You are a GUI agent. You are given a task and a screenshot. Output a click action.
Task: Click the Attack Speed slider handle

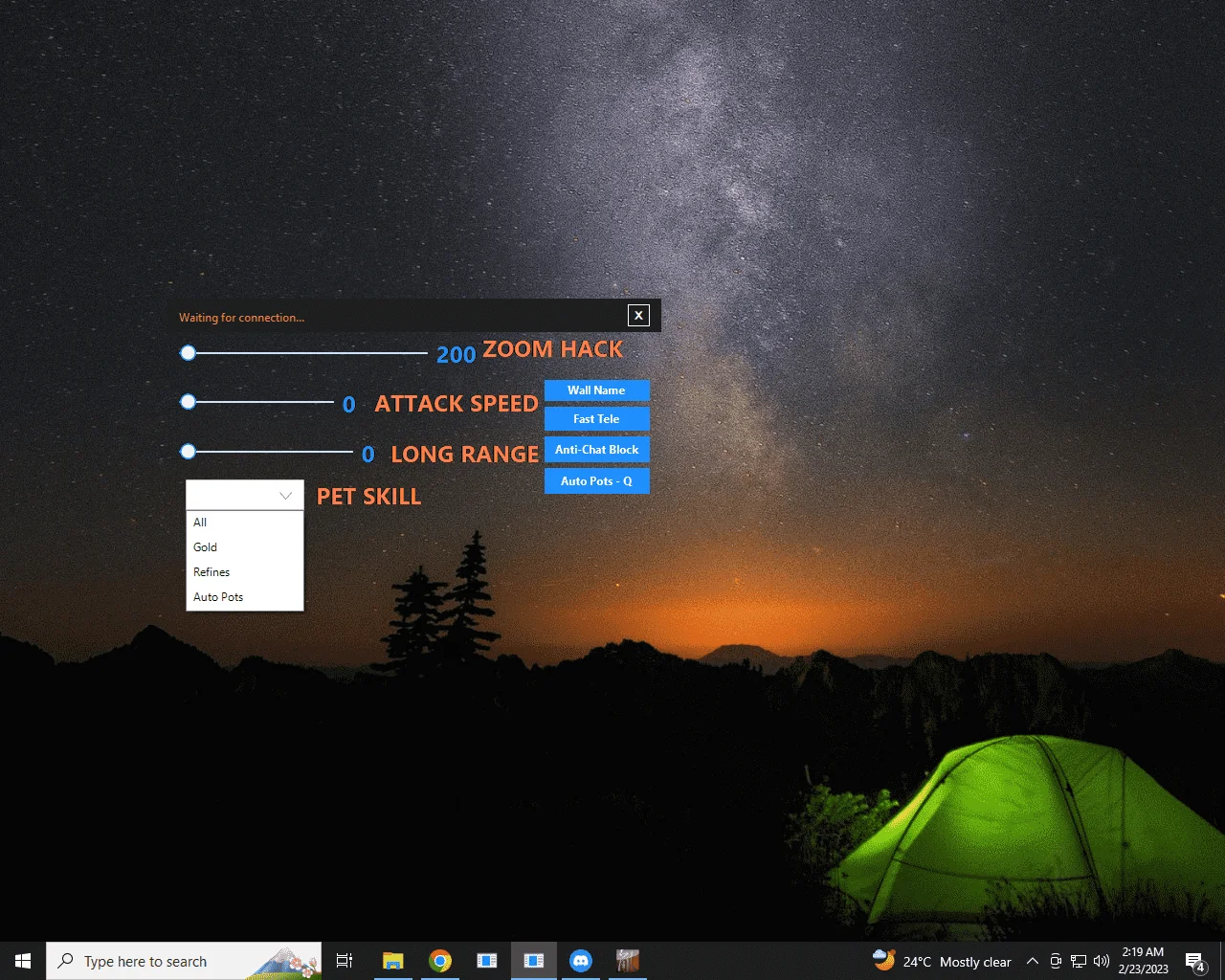pos(189,402)
